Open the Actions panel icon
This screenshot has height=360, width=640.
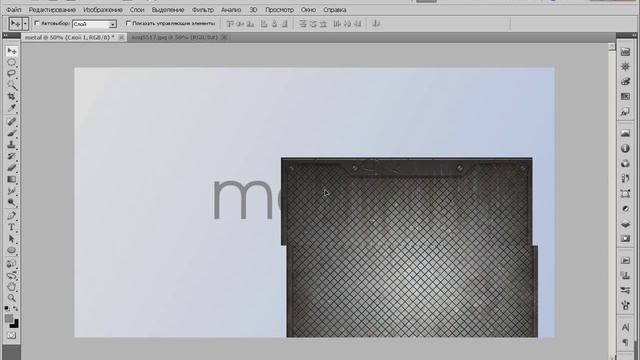[x=625, y=260]
